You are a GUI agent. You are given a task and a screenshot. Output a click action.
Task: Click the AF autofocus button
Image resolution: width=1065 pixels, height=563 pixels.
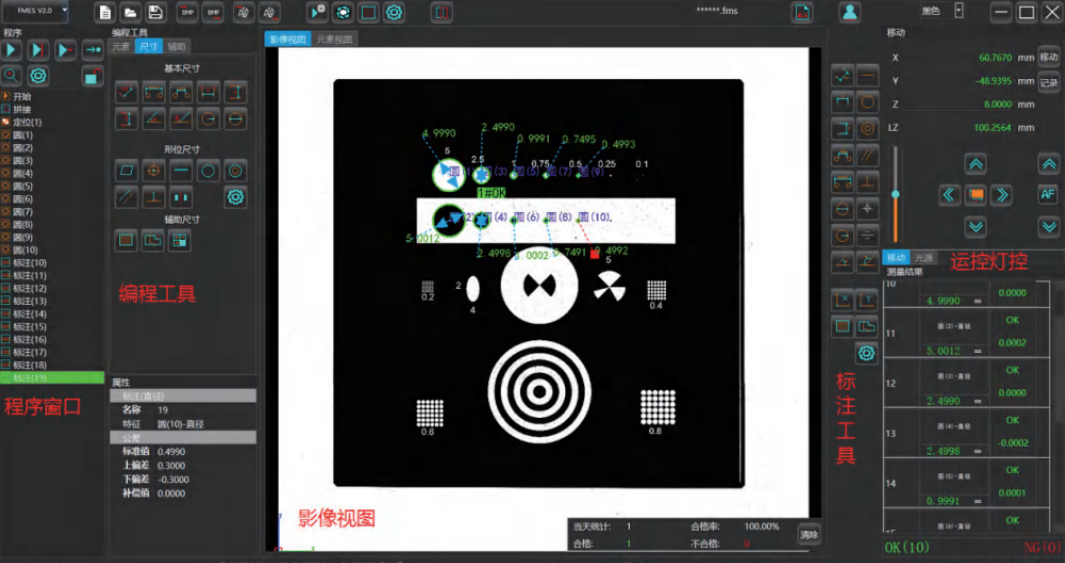1048,194
